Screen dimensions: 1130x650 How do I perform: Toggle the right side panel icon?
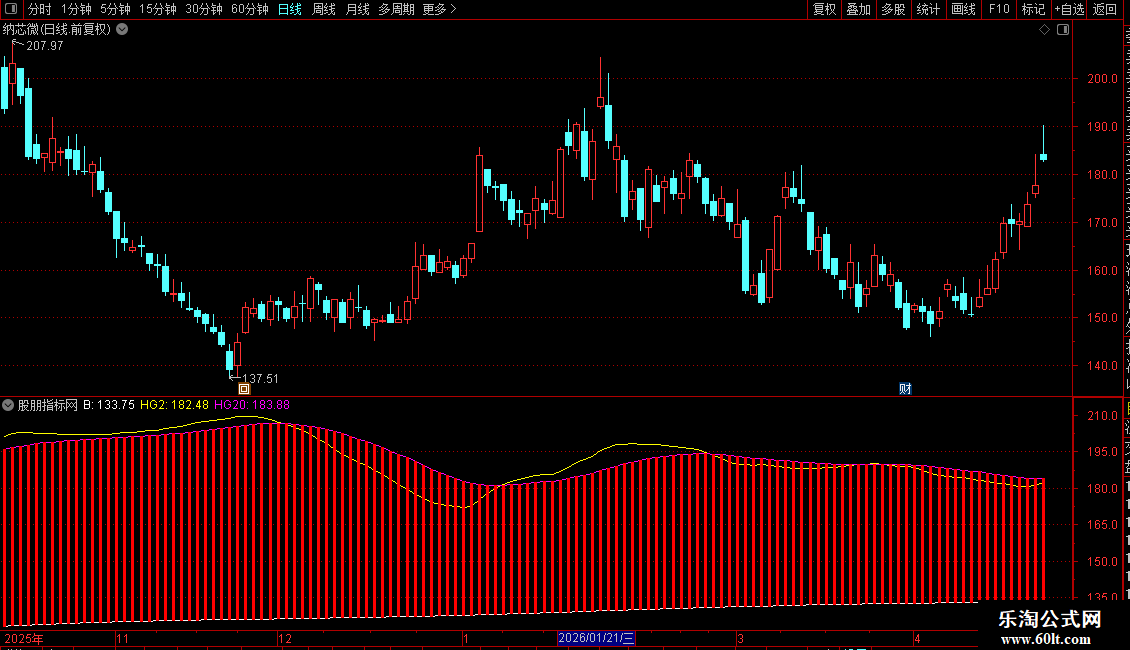(x=1063, y=30)
